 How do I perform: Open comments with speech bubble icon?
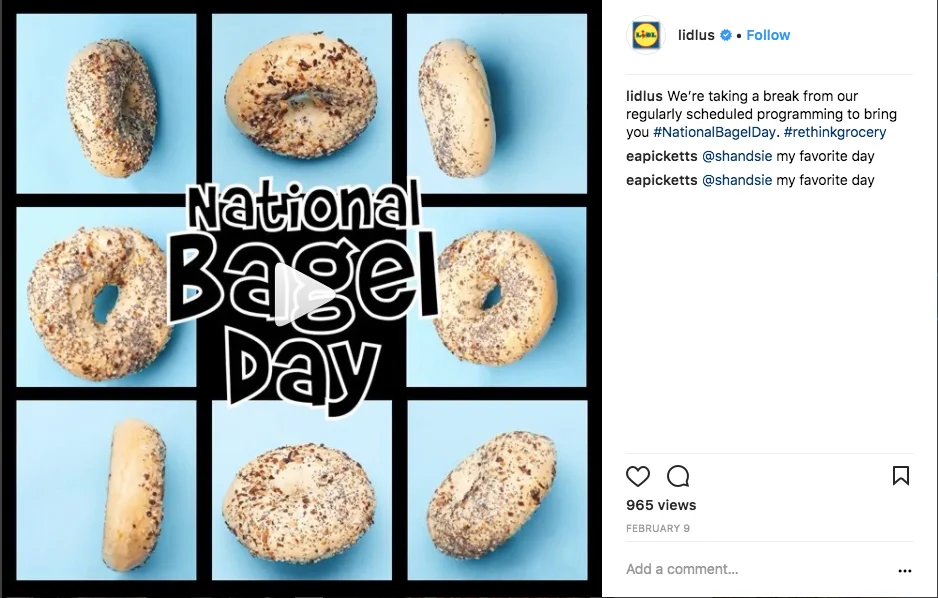click(678, 476)
